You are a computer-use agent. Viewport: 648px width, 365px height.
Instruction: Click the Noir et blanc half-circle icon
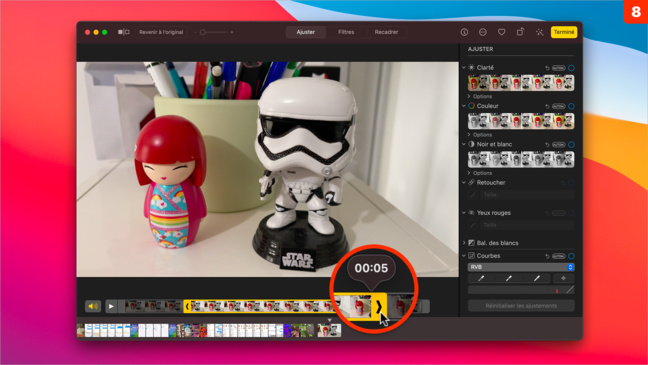[472, 144]
